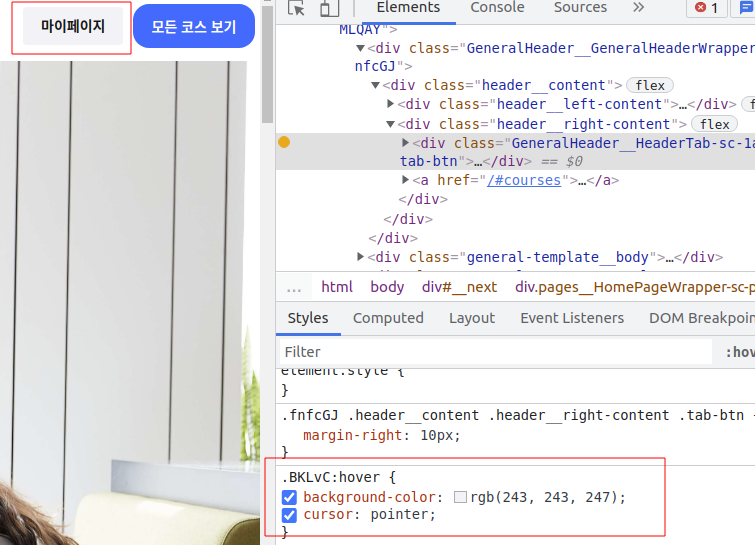This screenshot has height=545, width=755.
Task: Activate the inspect element picker icon
Action: [x=296, y=8]
